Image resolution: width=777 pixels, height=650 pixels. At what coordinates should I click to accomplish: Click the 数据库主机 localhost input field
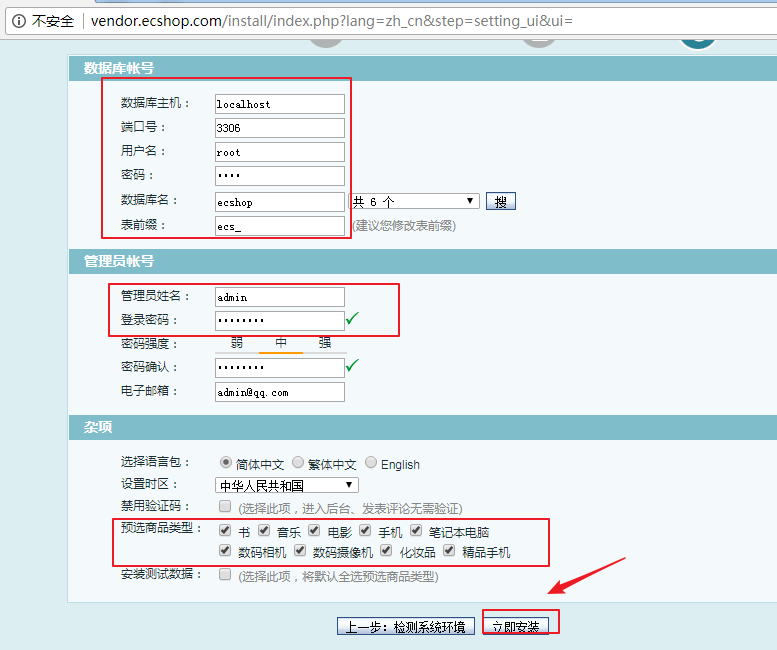279,103
